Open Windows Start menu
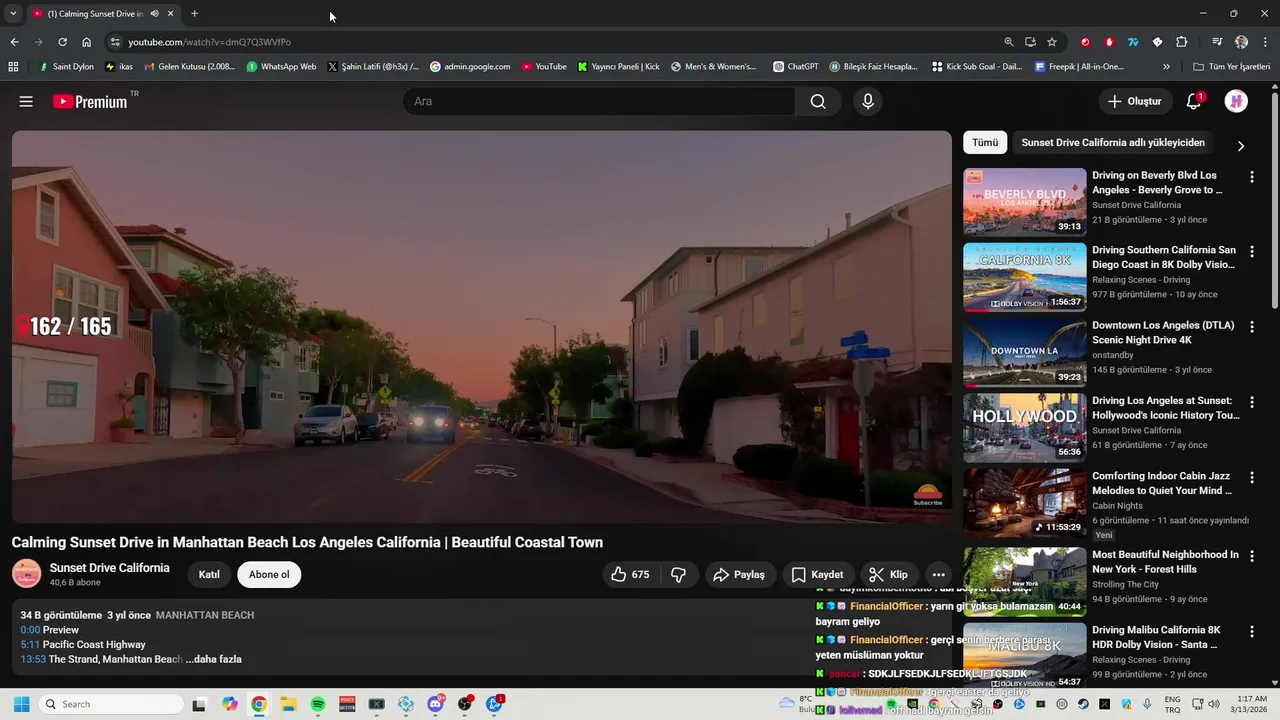The height and width of the screenshot is (720, 1280). [21, 704]
